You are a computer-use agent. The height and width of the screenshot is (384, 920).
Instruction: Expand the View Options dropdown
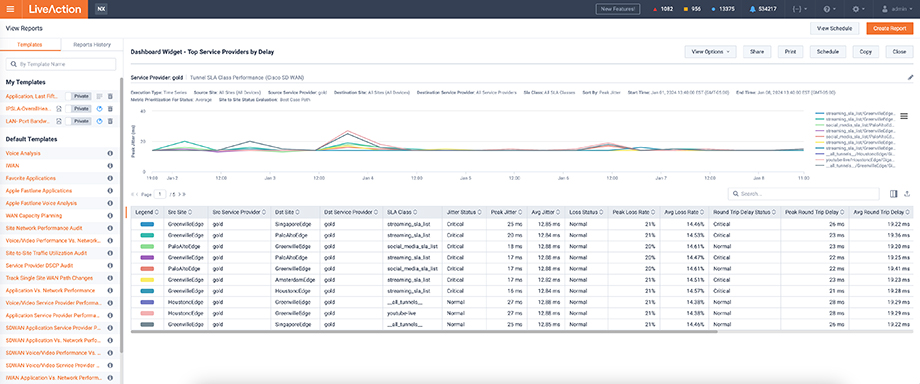tap(711, 52)
